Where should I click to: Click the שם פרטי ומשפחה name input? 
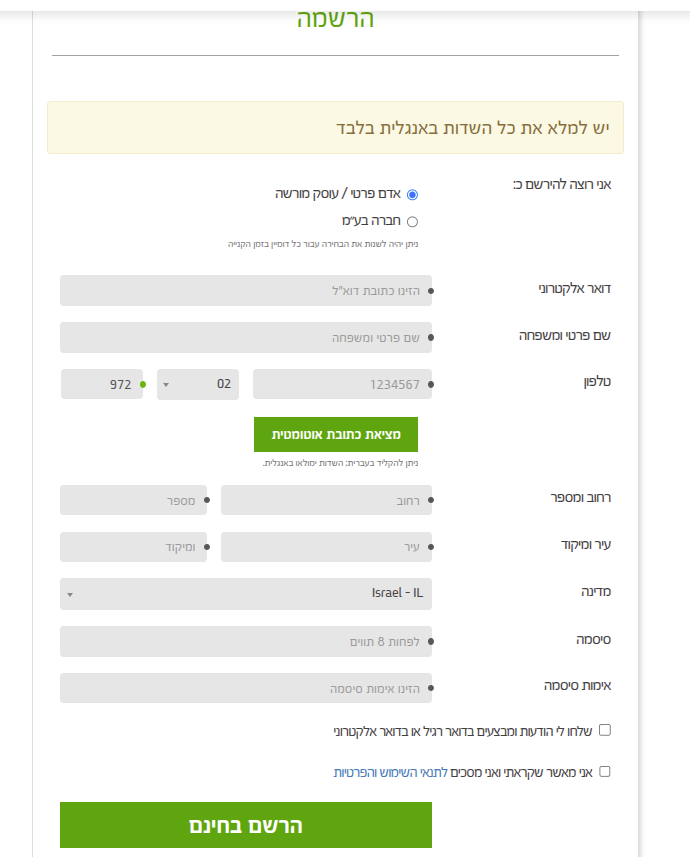click(x=246, y=337)
